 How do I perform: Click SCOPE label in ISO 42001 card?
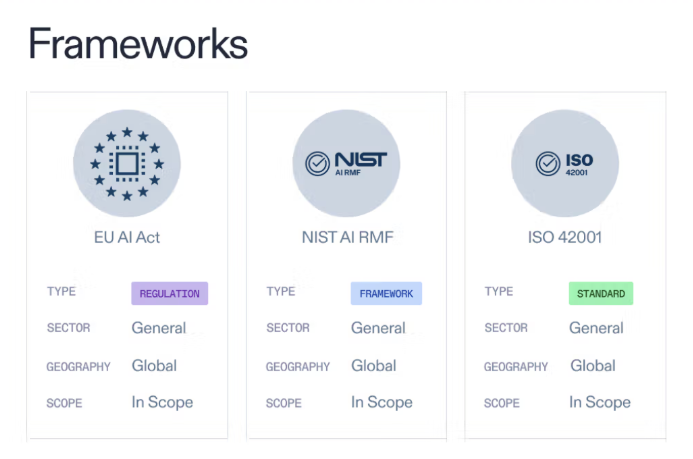502,403
